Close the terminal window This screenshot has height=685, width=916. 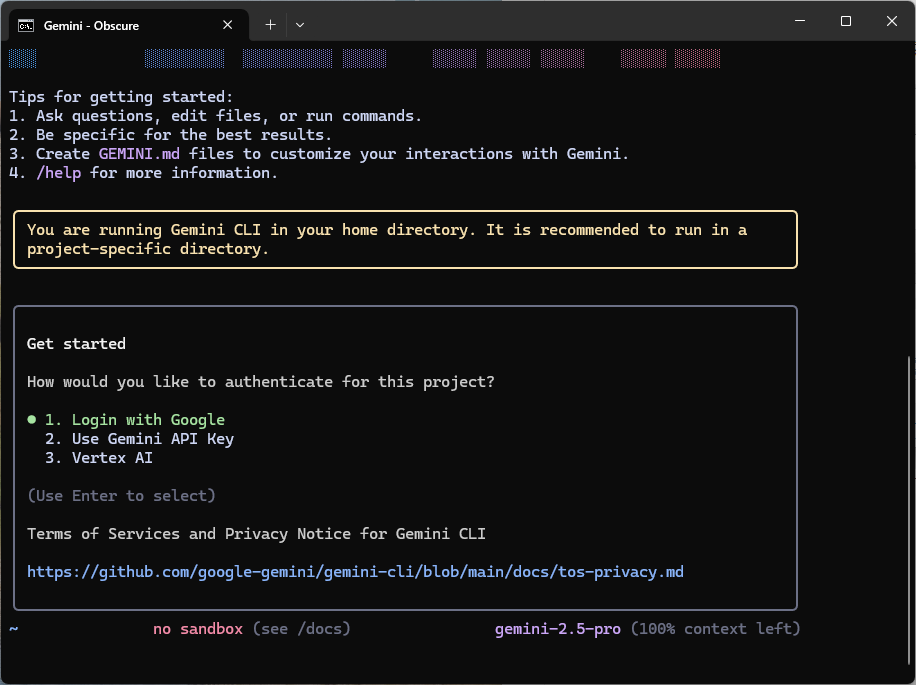pos(891,21)
